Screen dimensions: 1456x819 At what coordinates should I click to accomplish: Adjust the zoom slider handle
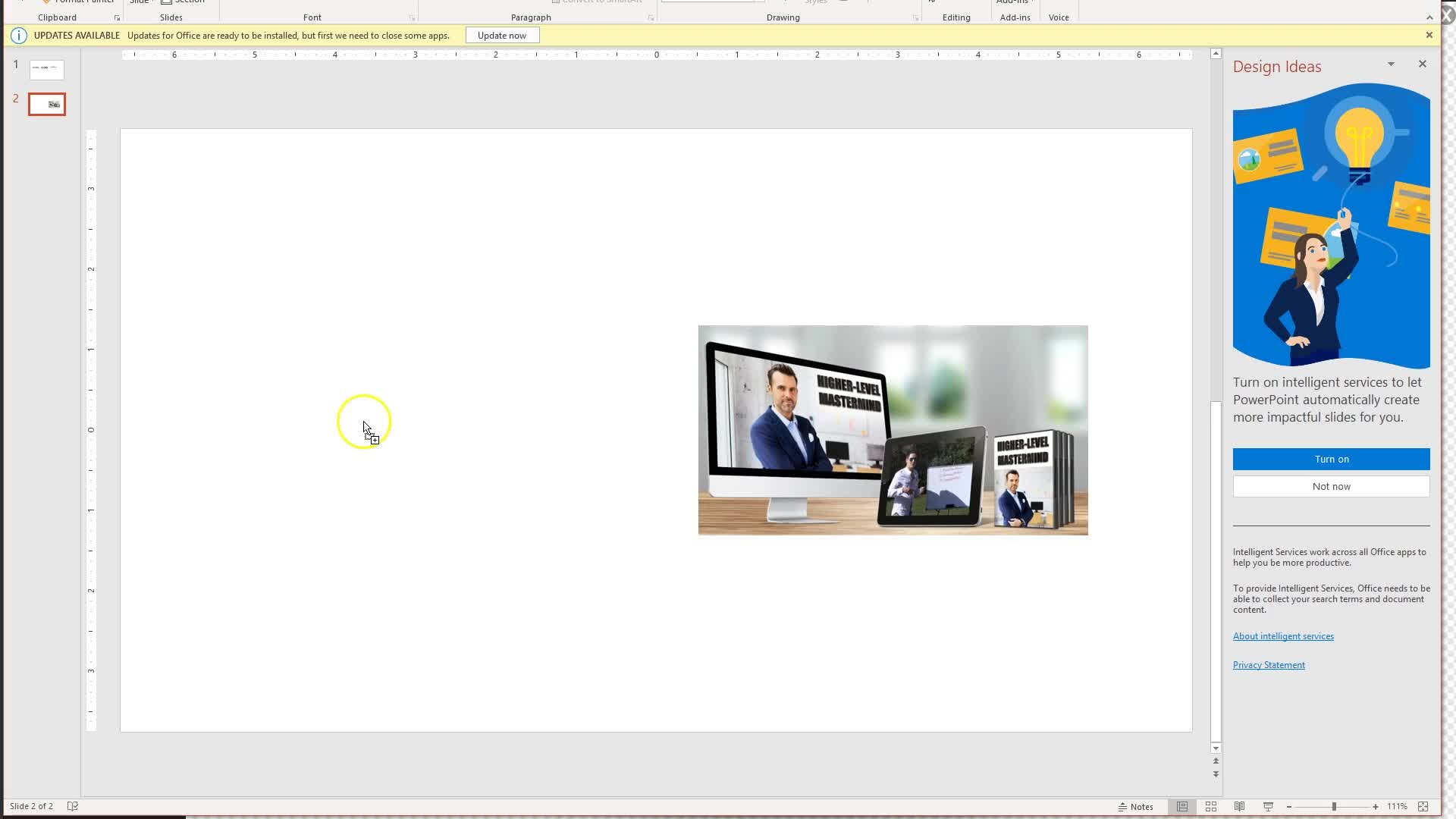tap(1334, 807)
